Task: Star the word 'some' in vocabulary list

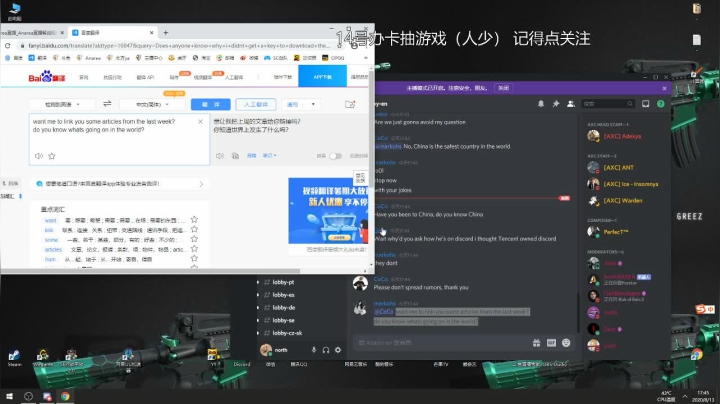Action: pos(194,239)
